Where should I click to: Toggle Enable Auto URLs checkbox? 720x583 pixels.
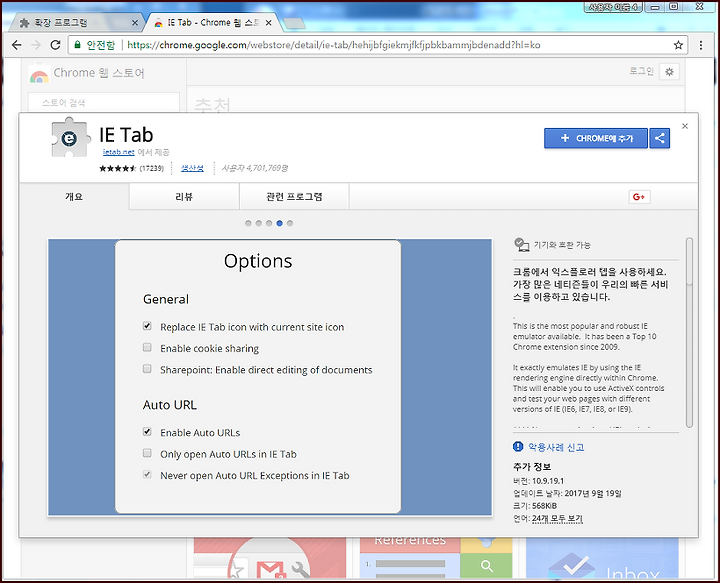[x=147, y=432]
